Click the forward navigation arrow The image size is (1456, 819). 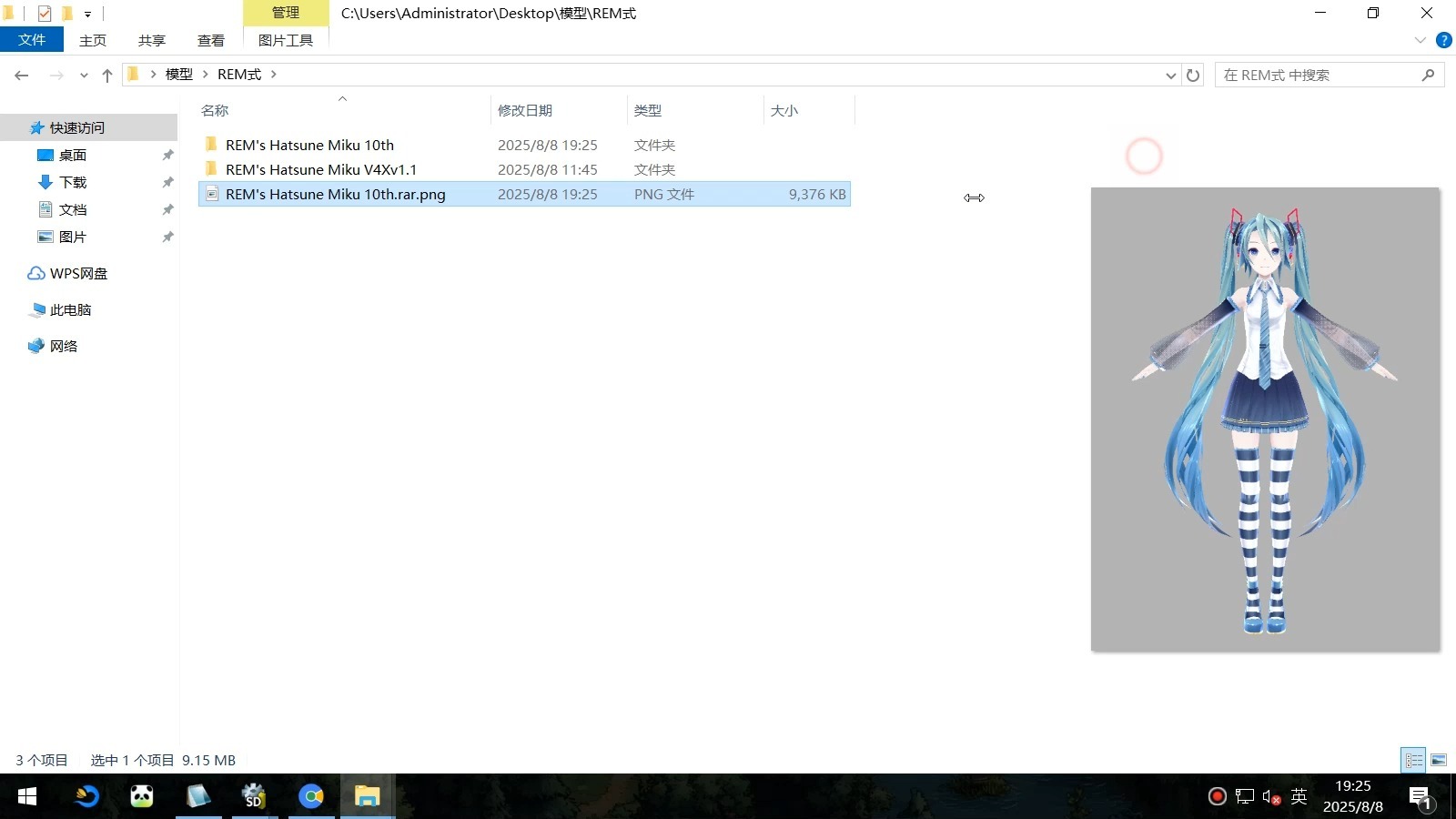(56, 76)
